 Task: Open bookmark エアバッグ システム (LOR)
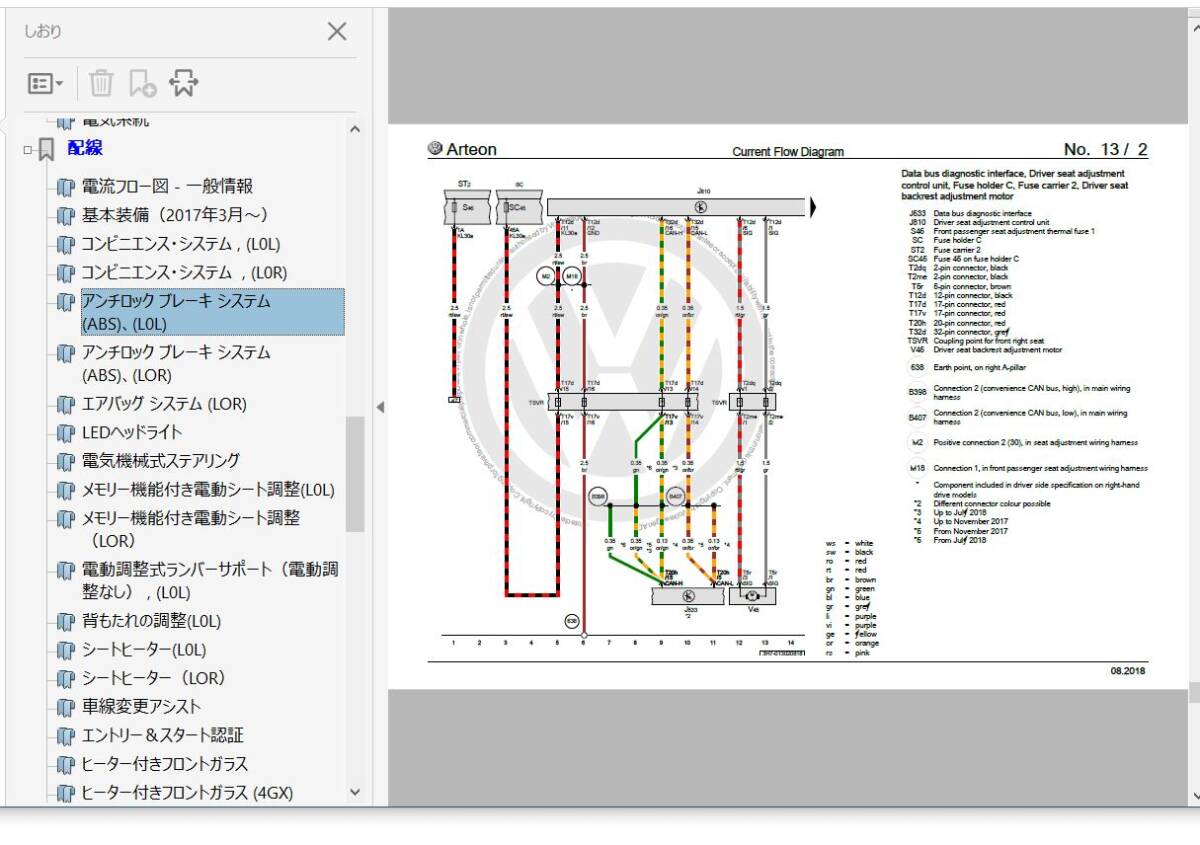164,404
